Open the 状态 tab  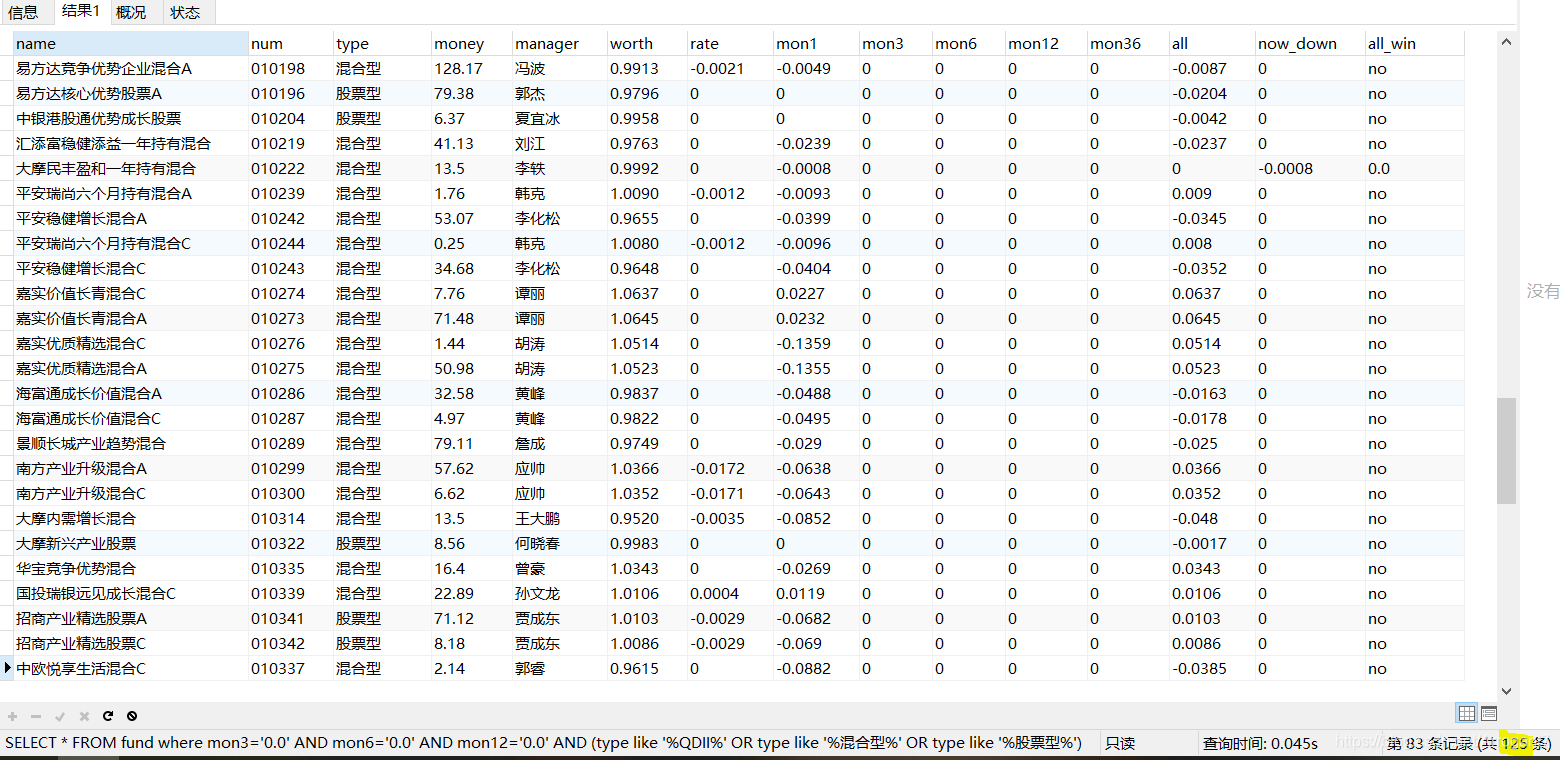(186, 12)
